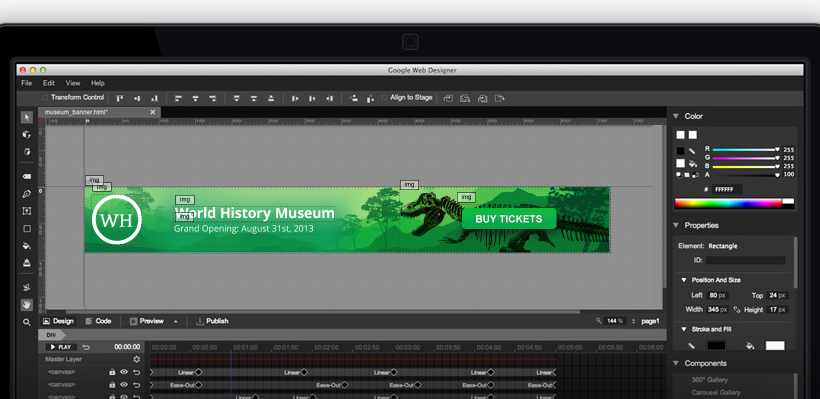Viewport: 820px width, 399px height.
Task: Select the Text tool
Action: point(27,211)
